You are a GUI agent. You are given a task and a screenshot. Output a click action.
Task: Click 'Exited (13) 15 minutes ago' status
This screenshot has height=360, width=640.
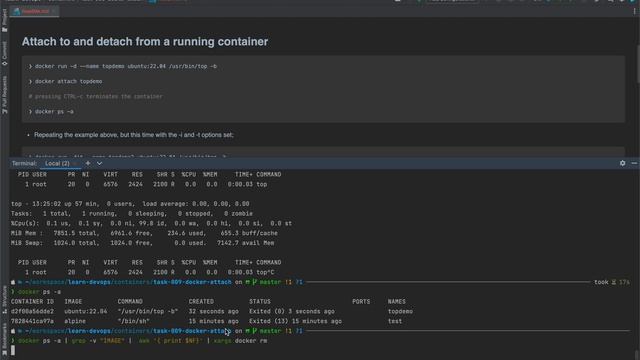pos(296,321)
